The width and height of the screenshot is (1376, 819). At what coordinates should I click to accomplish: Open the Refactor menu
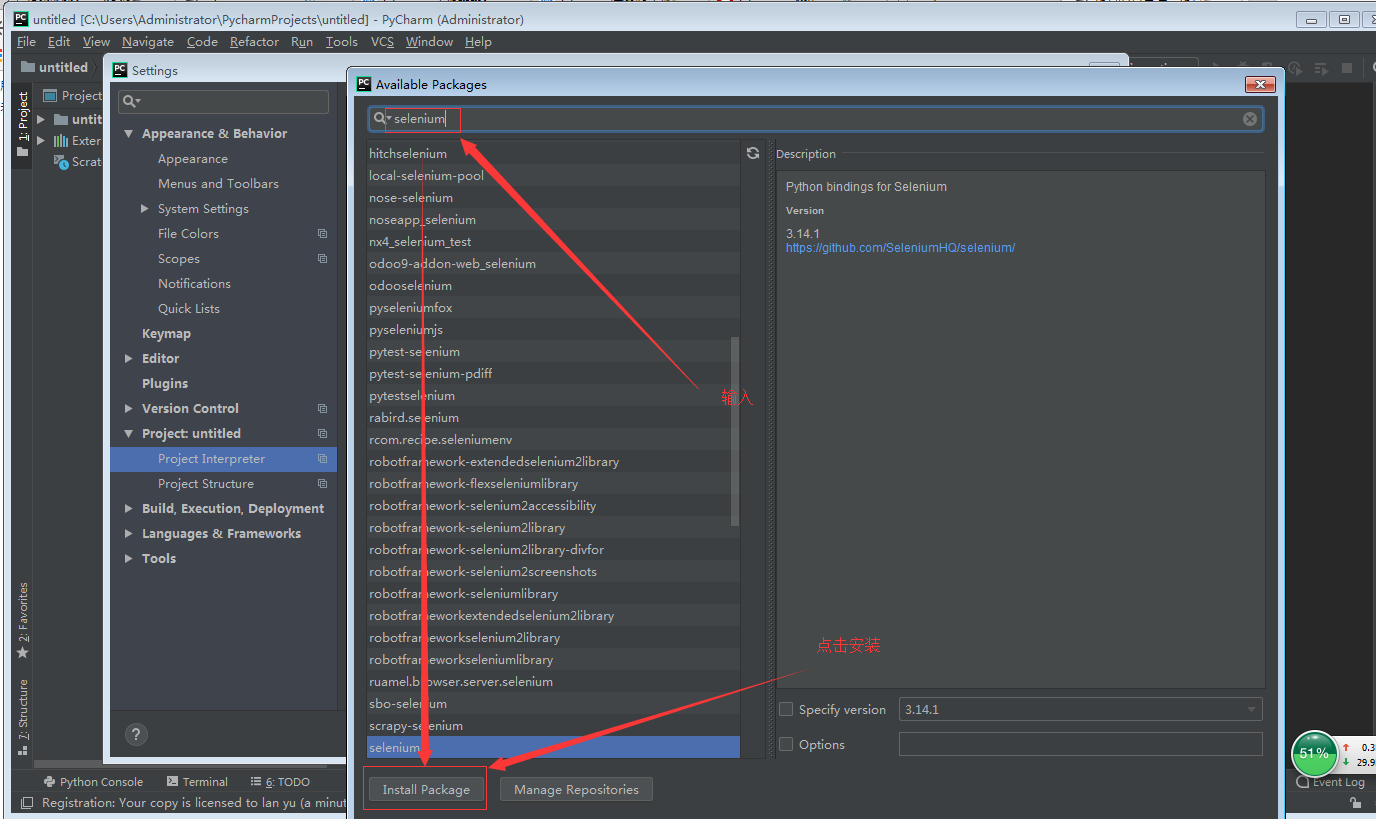(x=254, y=42)
